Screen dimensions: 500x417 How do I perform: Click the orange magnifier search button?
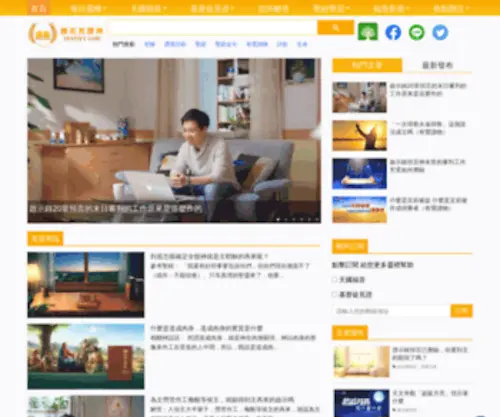coord(335,28)
